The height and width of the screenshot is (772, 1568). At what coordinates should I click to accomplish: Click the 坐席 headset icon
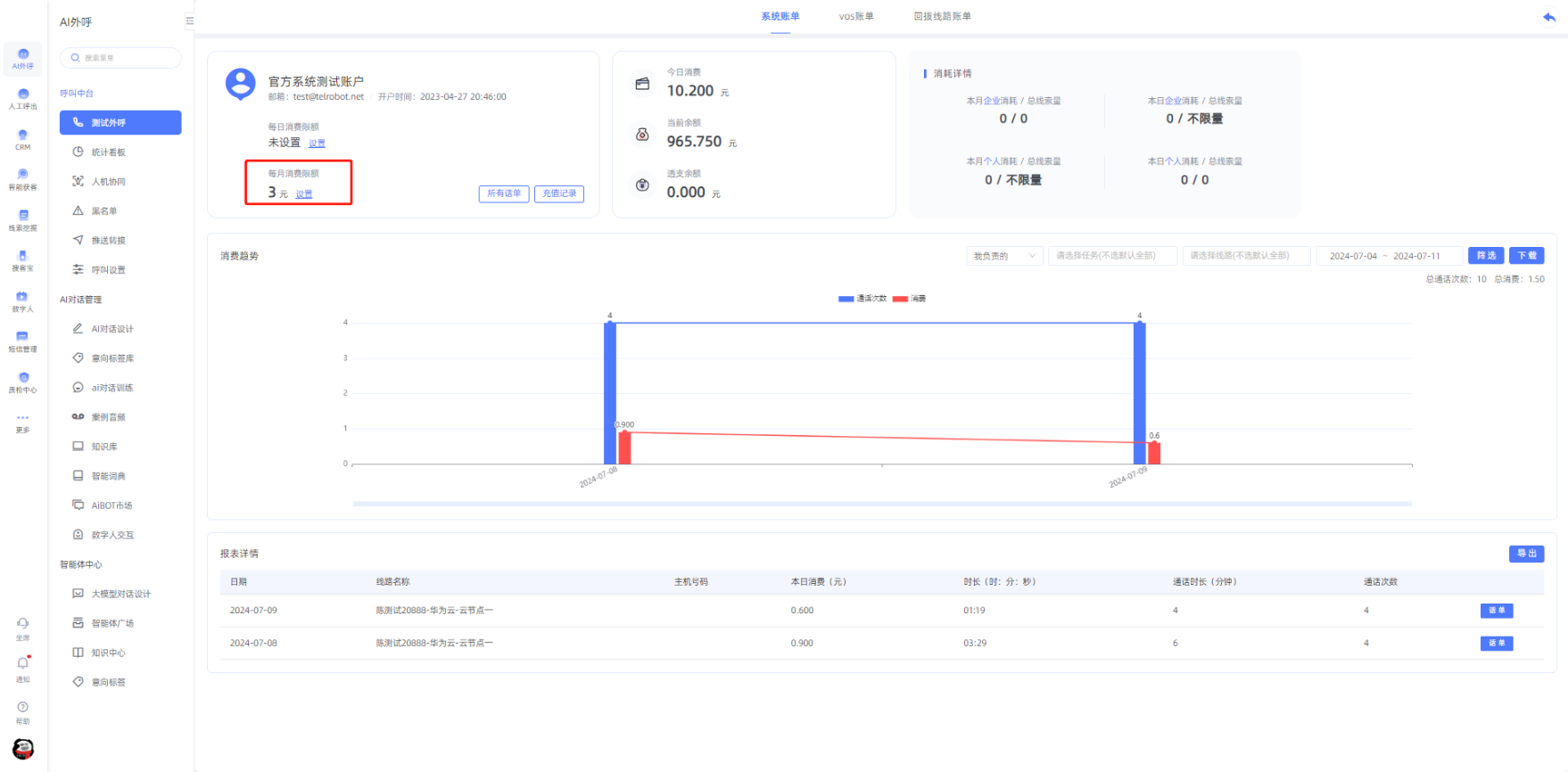pyautogui.click(x=22, y=623)
